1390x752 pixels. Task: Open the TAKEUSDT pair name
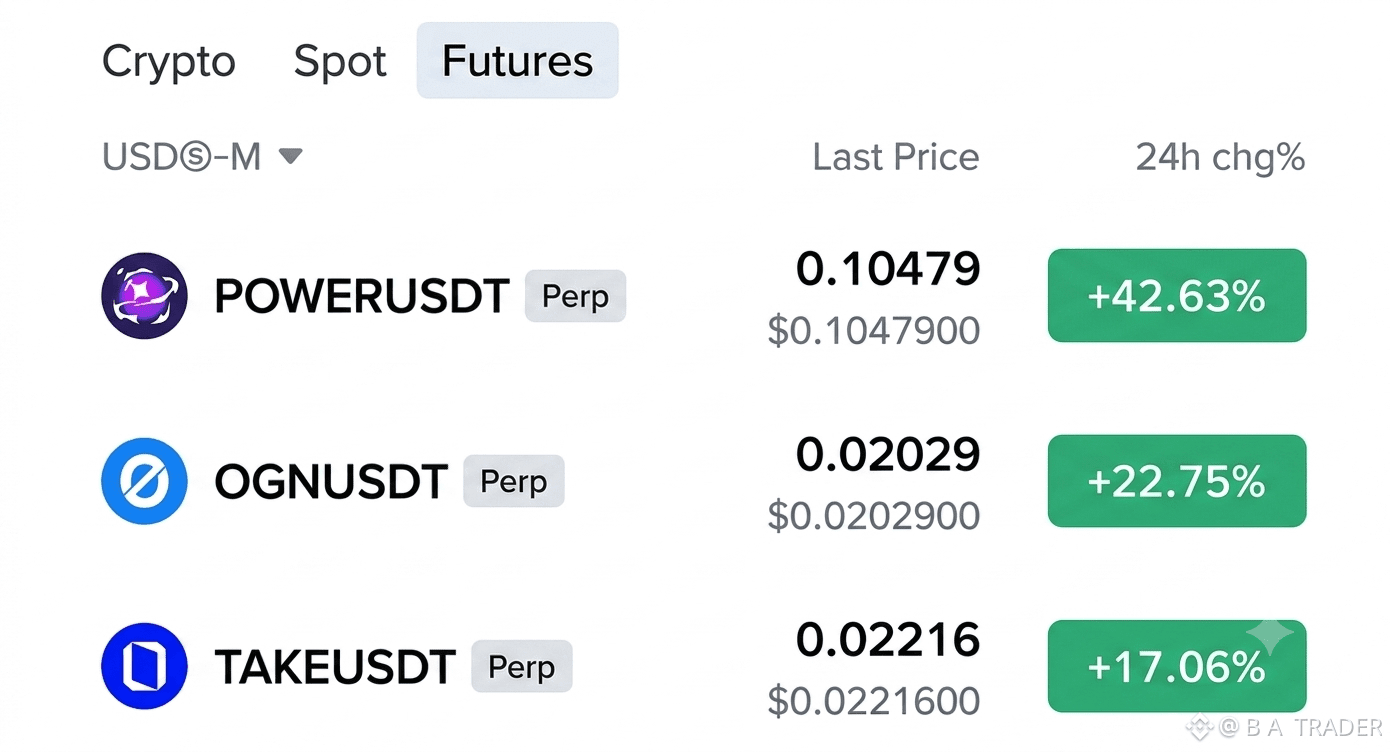(x=335, y=667)
